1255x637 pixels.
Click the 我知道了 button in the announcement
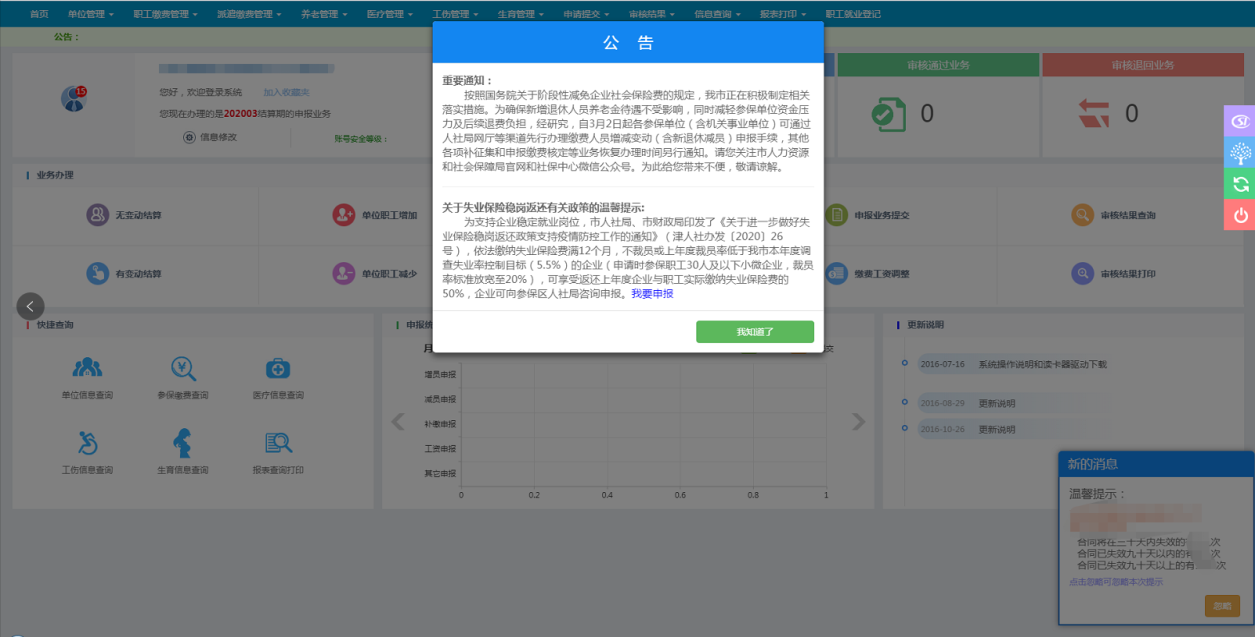755,332
